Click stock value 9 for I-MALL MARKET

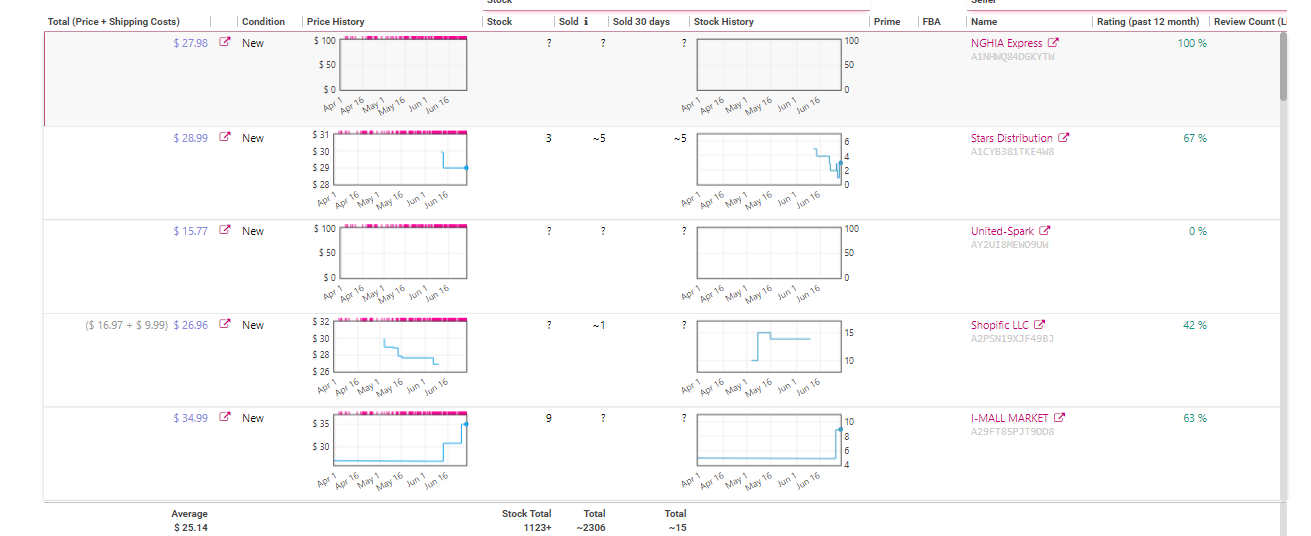[548, 418]
